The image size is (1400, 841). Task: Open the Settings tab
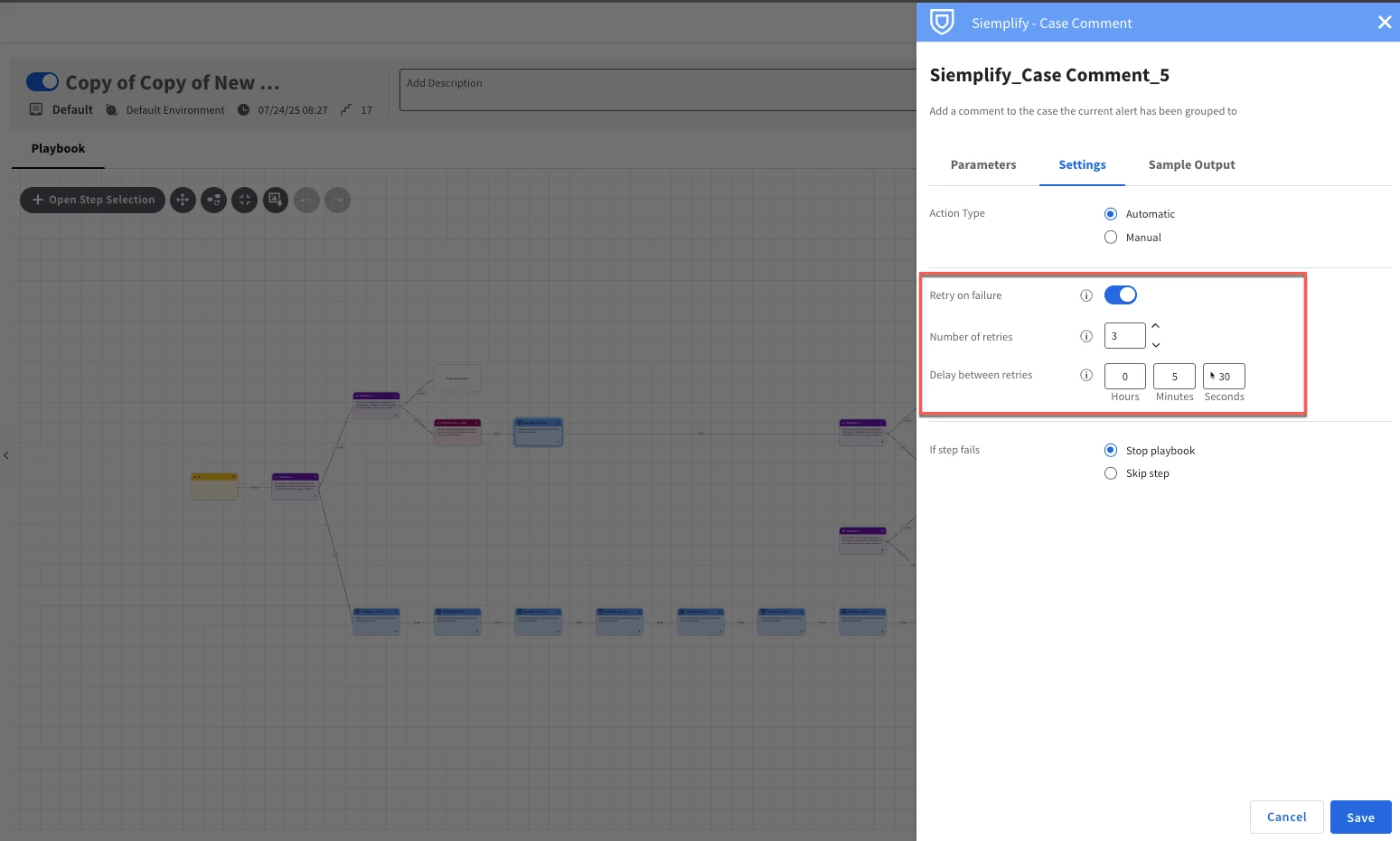pos(1082,164)
